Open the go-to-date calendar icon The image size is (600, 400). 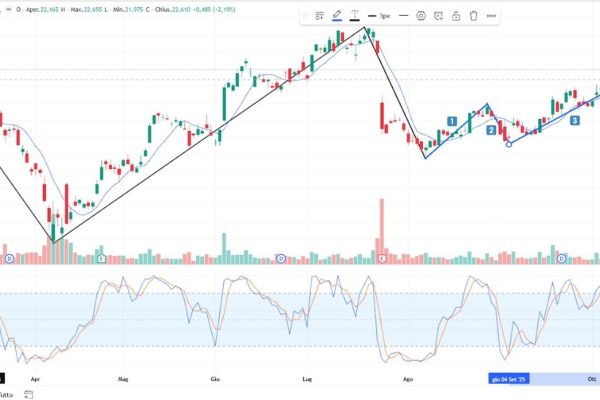pyautogui.click(x=28, y=394)
